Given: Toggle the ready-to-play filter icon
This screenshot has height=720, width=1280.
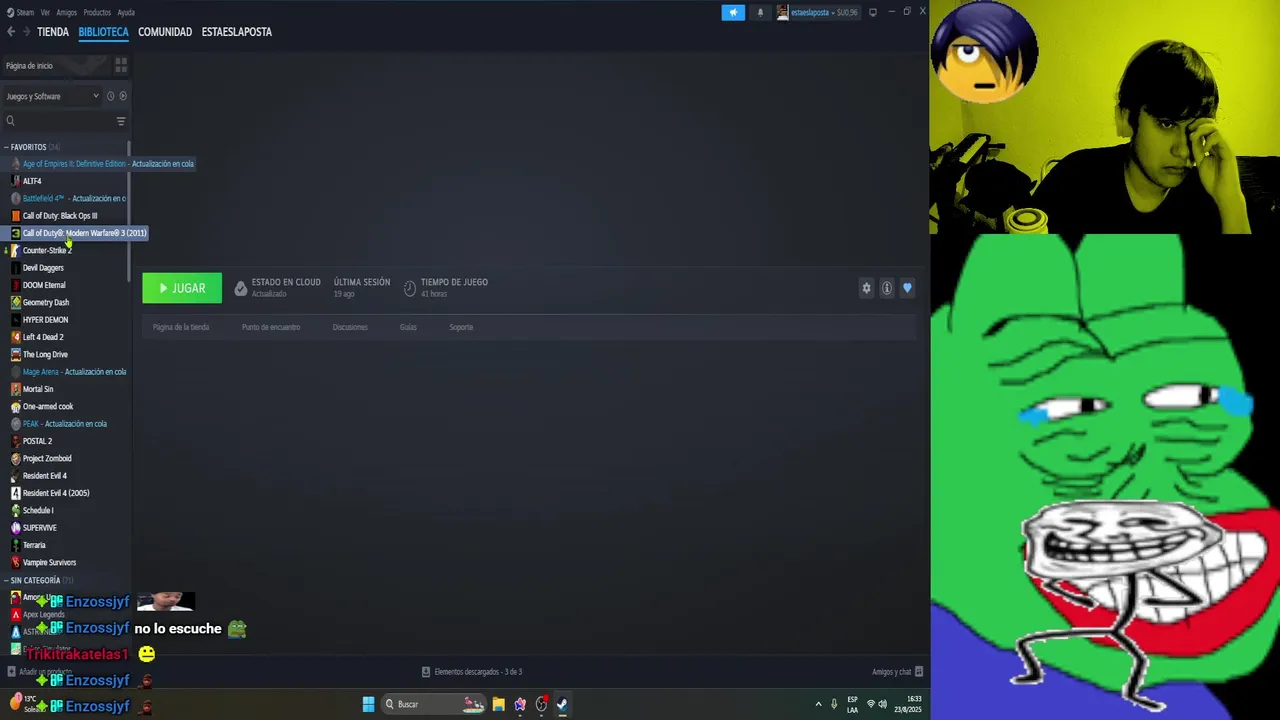Looking at the screenshot, I should 123,96.
